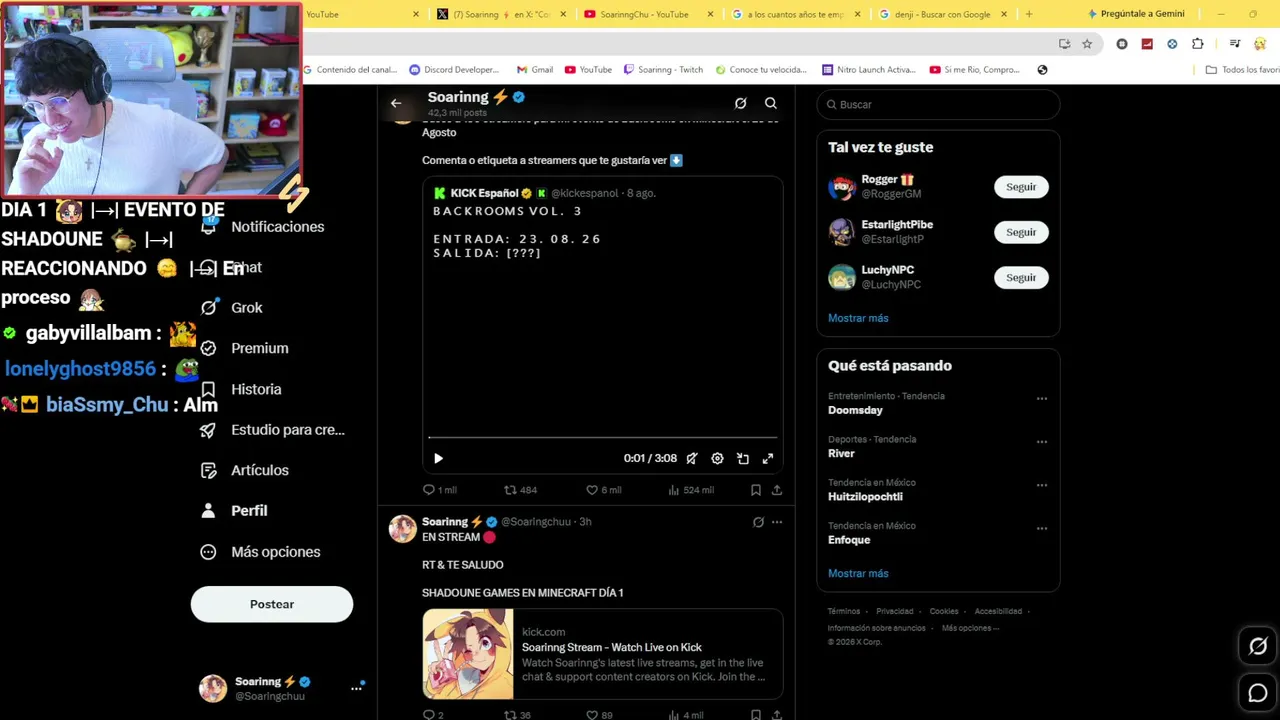
Task: Bookmark this page with the star icon
Action: tap(1087, 44)
